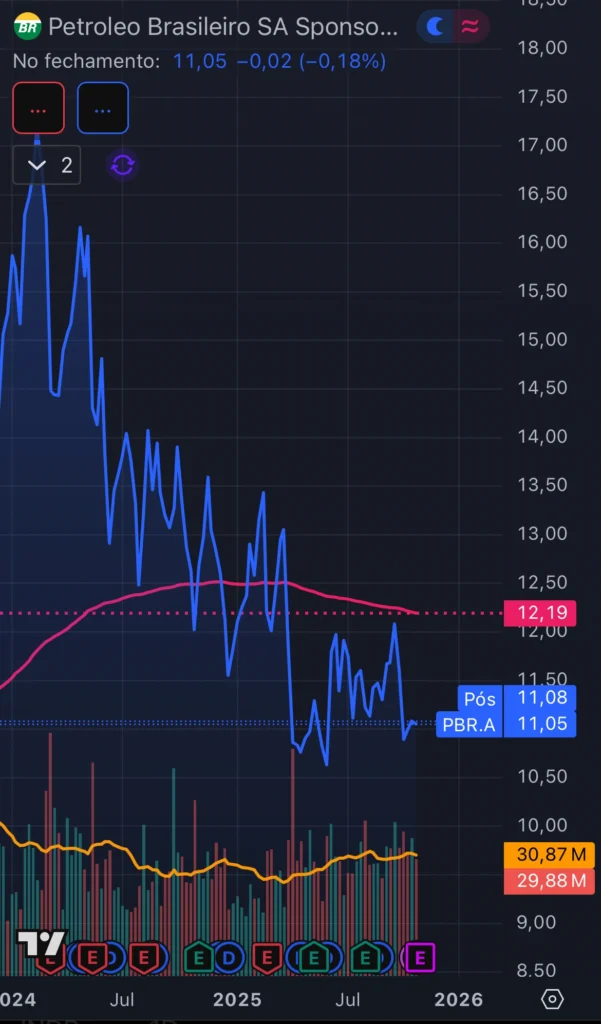The image size is (601, 1024).
Task: Click the 2025 label on time axis
Action: (x=237, y=999)
